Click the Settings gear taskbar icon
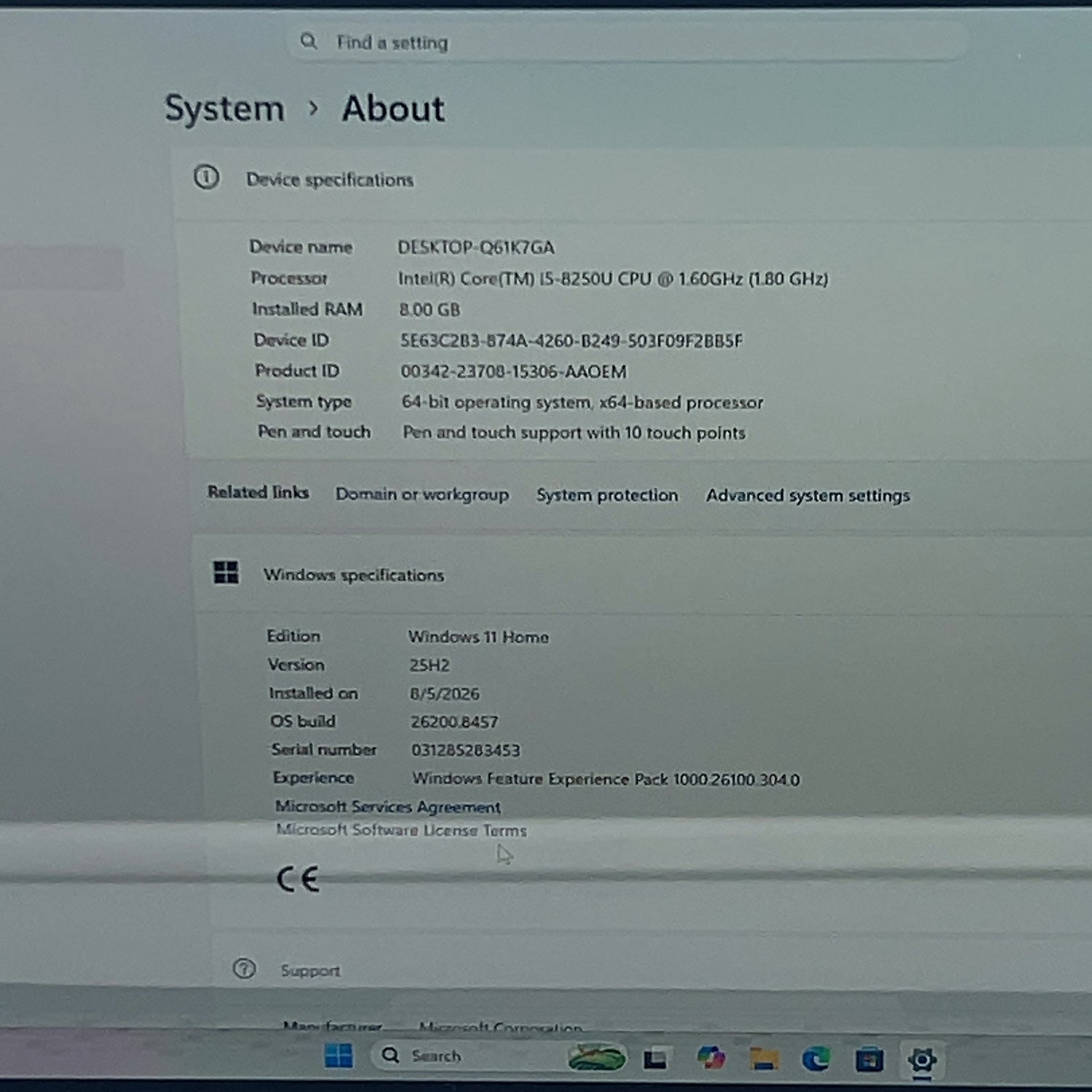Screen dimensions: 1092x1092 pyautogui.click(x=922, y=1059)
